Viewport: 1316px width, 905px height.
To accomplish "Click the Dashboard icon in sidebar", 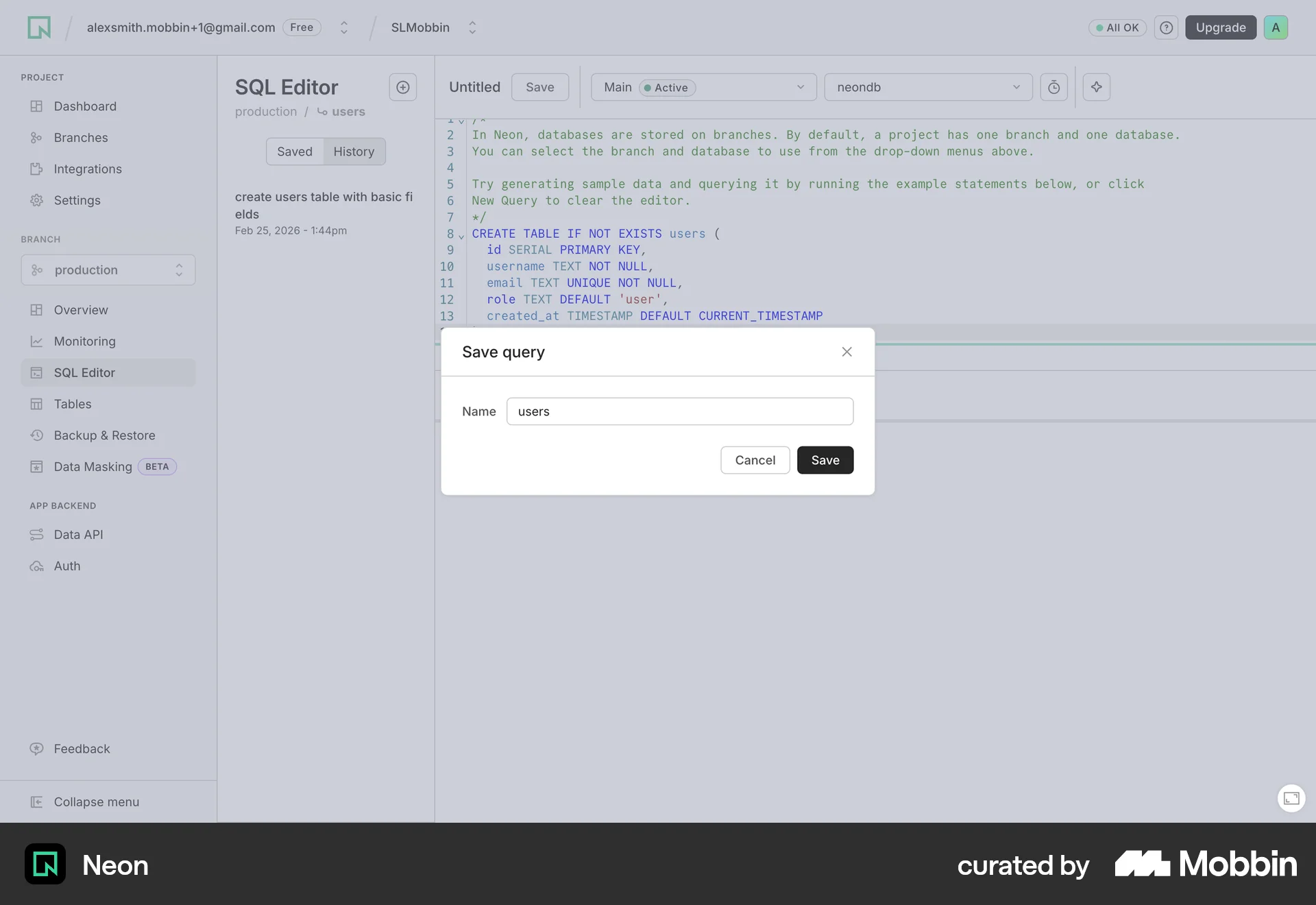I will coord(36,106).
